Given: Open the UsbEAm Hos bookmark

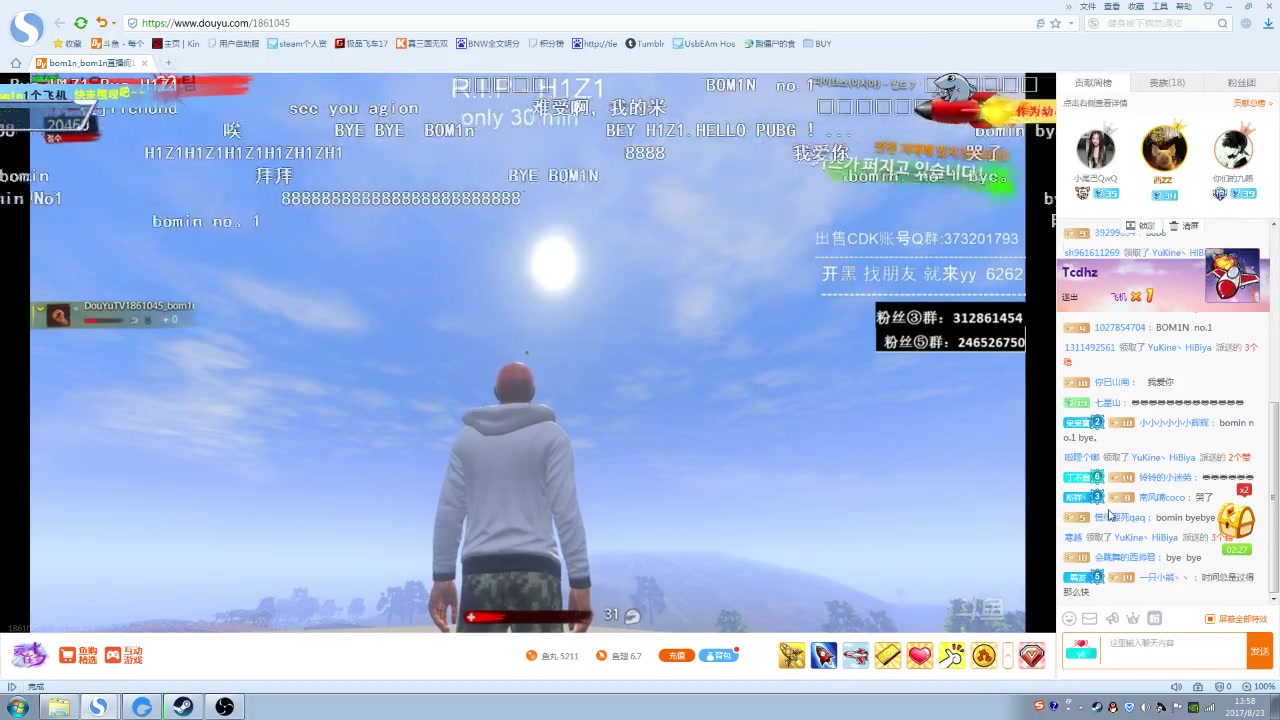Looking at the screenshot, I should click(x=704, y=44).
